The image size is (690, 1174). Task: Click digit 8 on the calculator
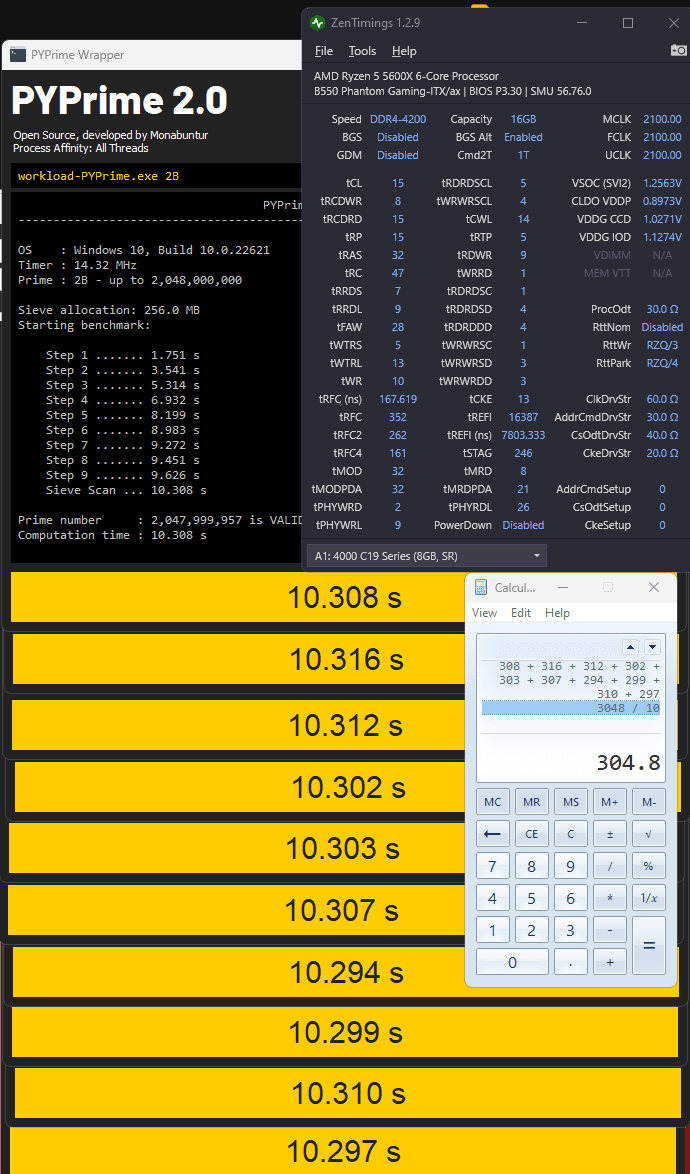pyautogui.click(x=531, y=866)
